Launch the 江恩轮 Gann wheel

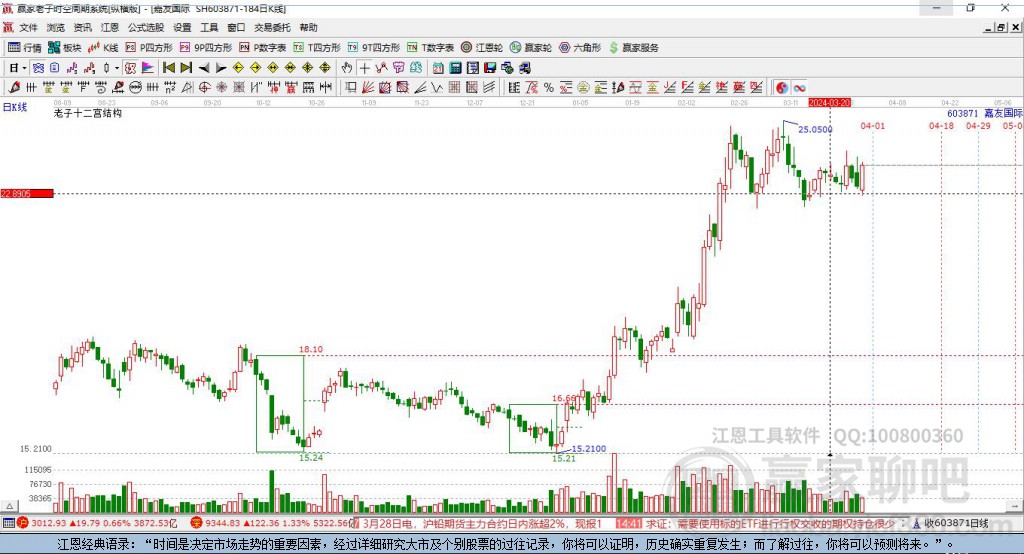point(482,48)
